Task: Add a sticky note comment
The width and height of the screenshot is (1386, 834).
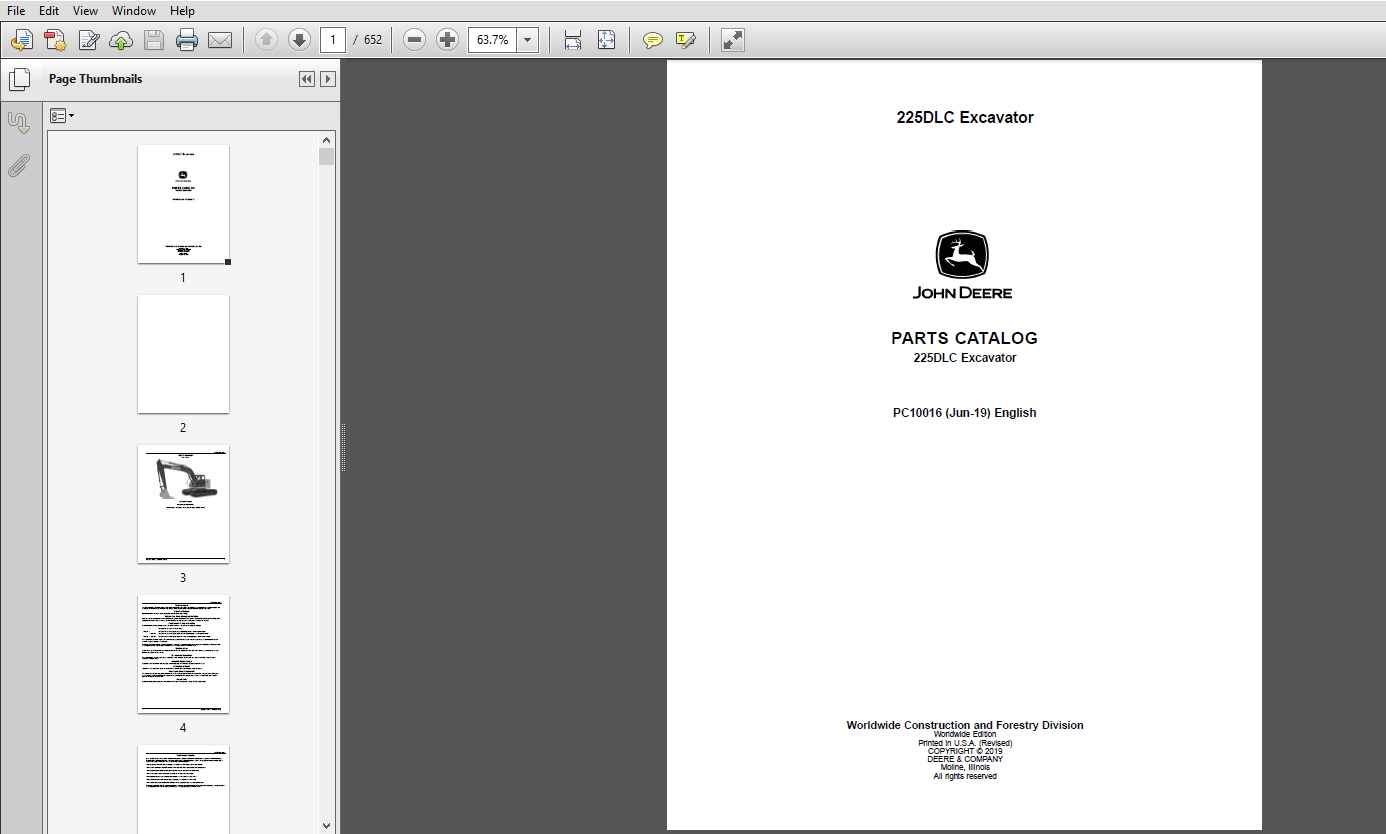Action: tap(653, 40)
